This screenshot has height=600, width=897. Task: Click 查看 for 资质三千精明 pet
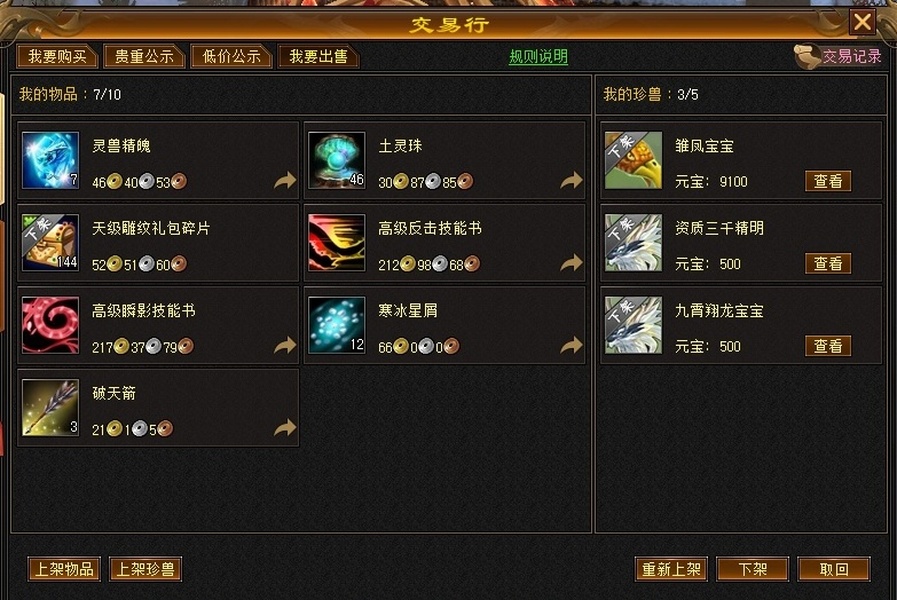(x=828, y=264)
